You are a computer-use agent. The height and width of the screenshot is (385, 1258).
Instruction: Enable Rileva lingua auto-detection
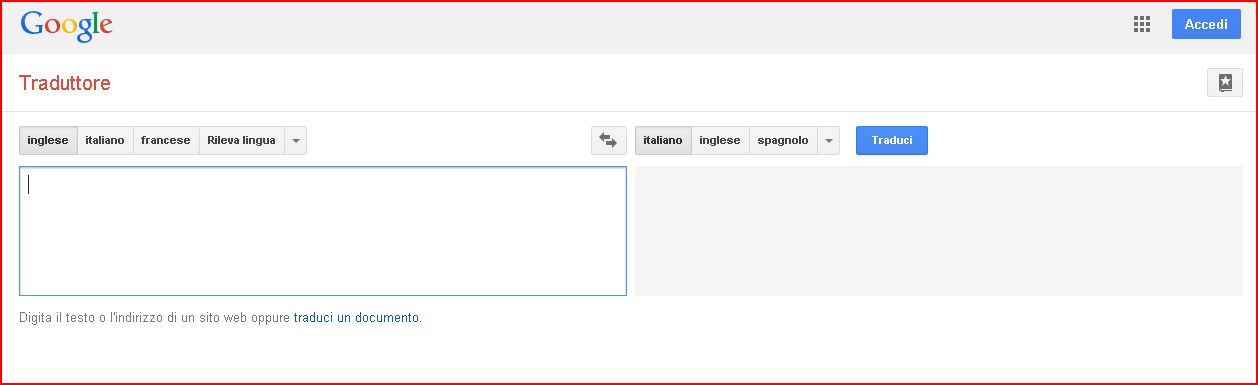[242, 141]
